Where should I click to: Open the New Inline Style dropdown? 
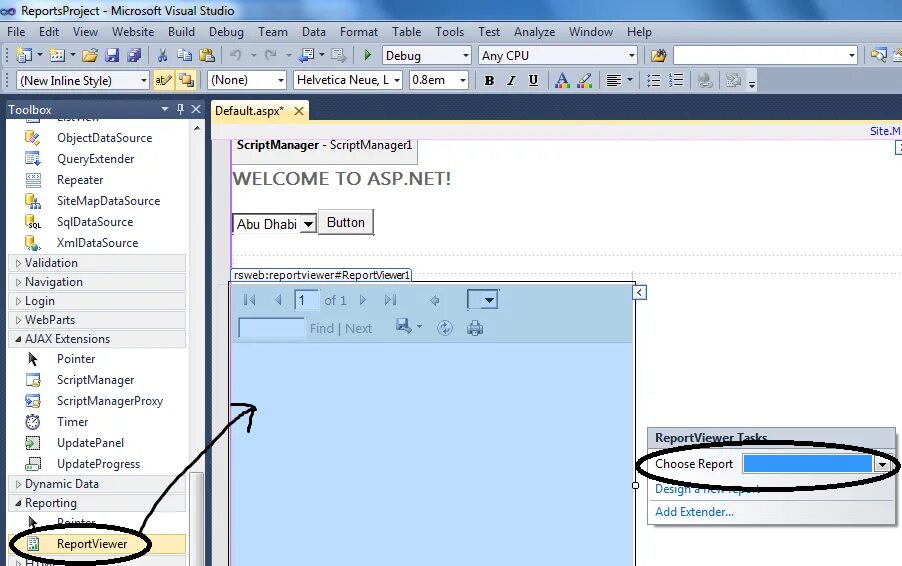coord(144,81)
